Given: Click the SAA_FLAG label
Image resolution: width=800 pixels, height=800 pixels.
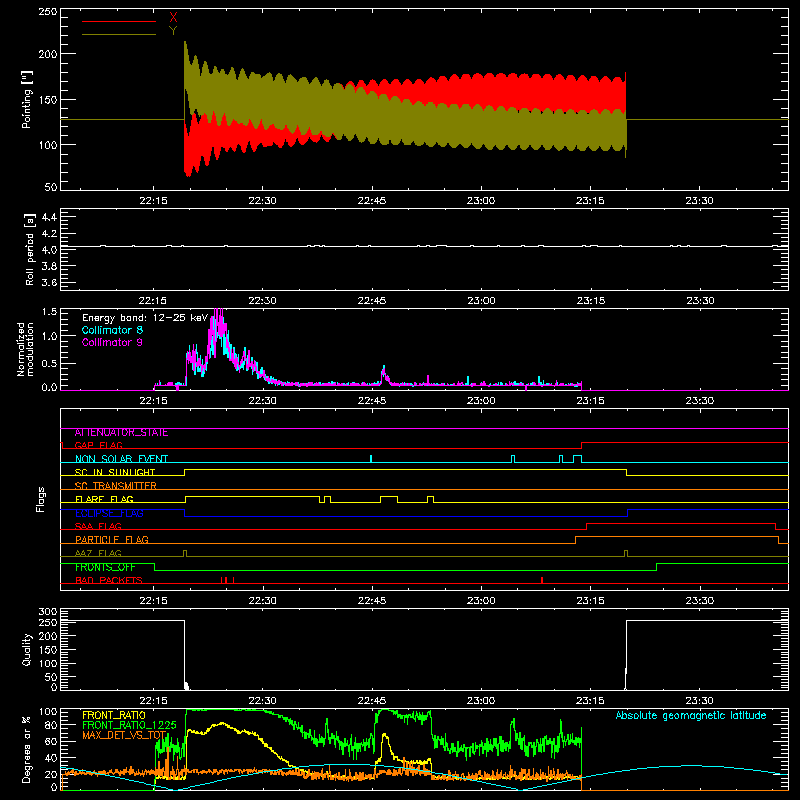Looking at the screenshot, I should coord(98,526).
